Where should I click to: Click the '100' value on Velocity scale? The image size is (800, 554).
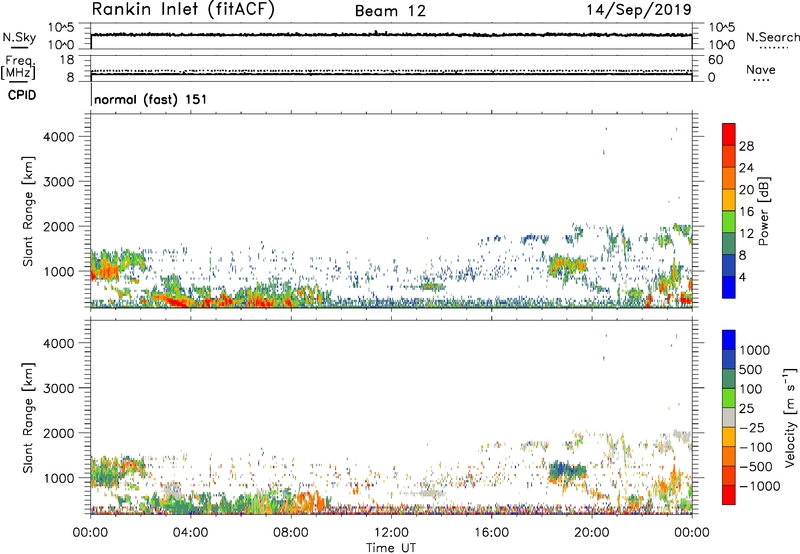click(751, 389)
